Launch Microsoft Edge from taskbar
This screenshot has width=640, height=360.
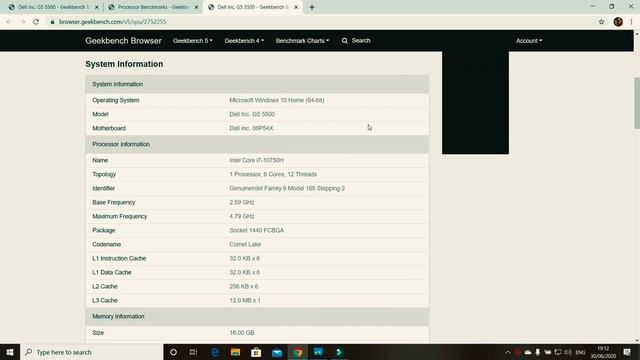point(215,352)
